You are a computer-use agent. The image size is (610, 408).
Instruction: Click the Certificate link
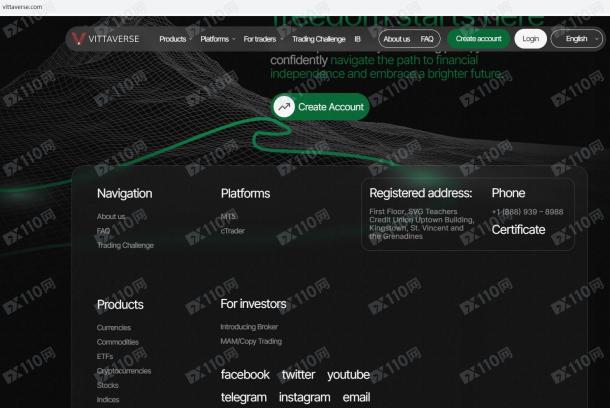point(518,229)
